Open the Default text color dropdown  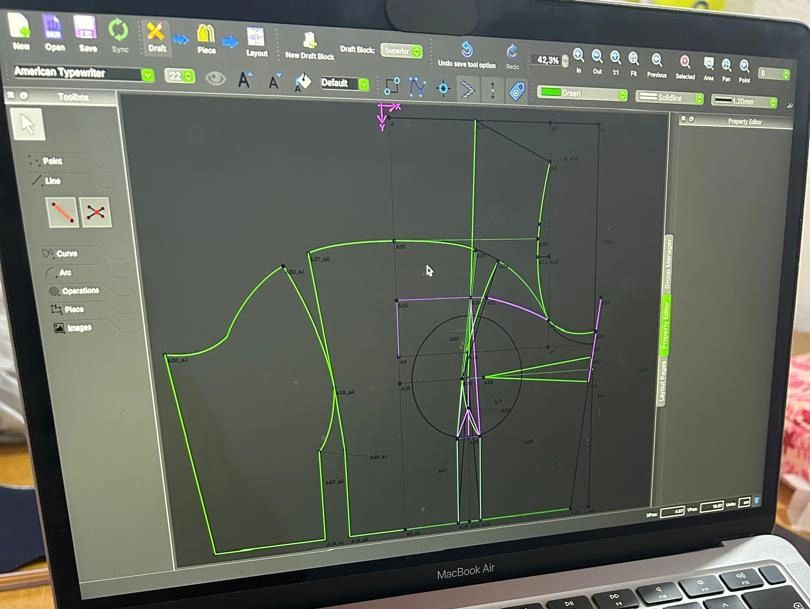point(345,83)
